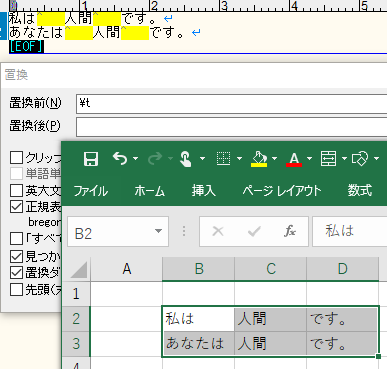Click the [EOF] marker in text editor
This screenshot has height=369, width=387.
click(x=26, y=47)
